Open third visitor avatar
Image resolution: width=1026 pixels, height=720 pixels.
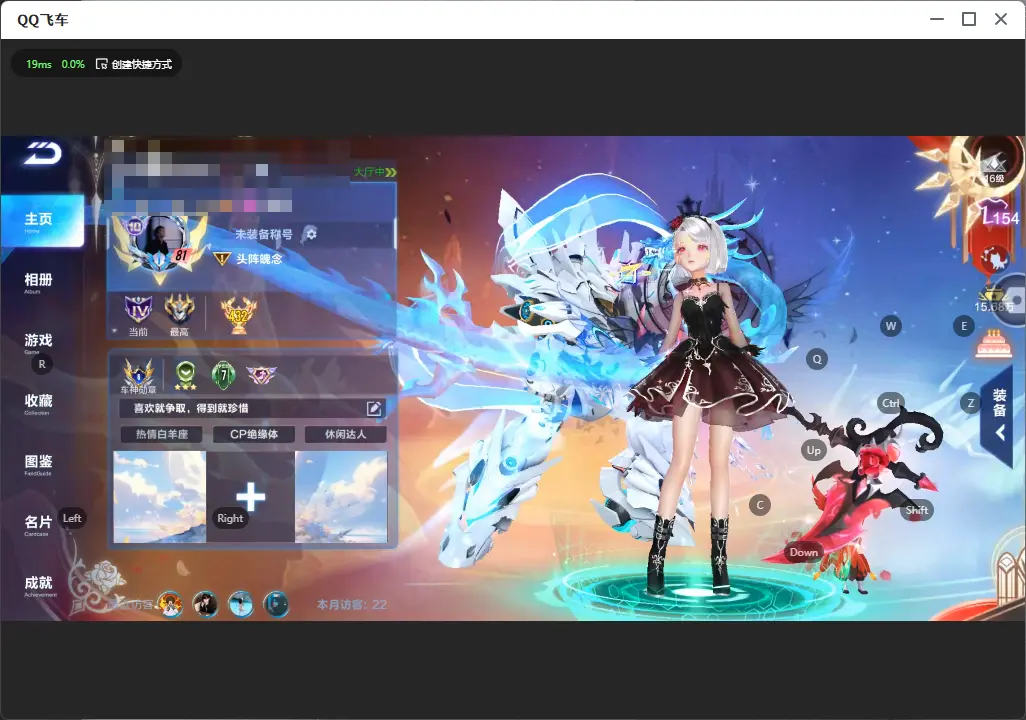[x=241, y=603]
